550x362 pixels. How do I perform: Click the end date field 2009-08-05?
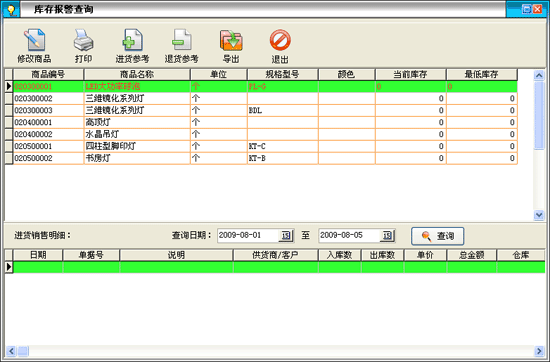coord(349,235)
